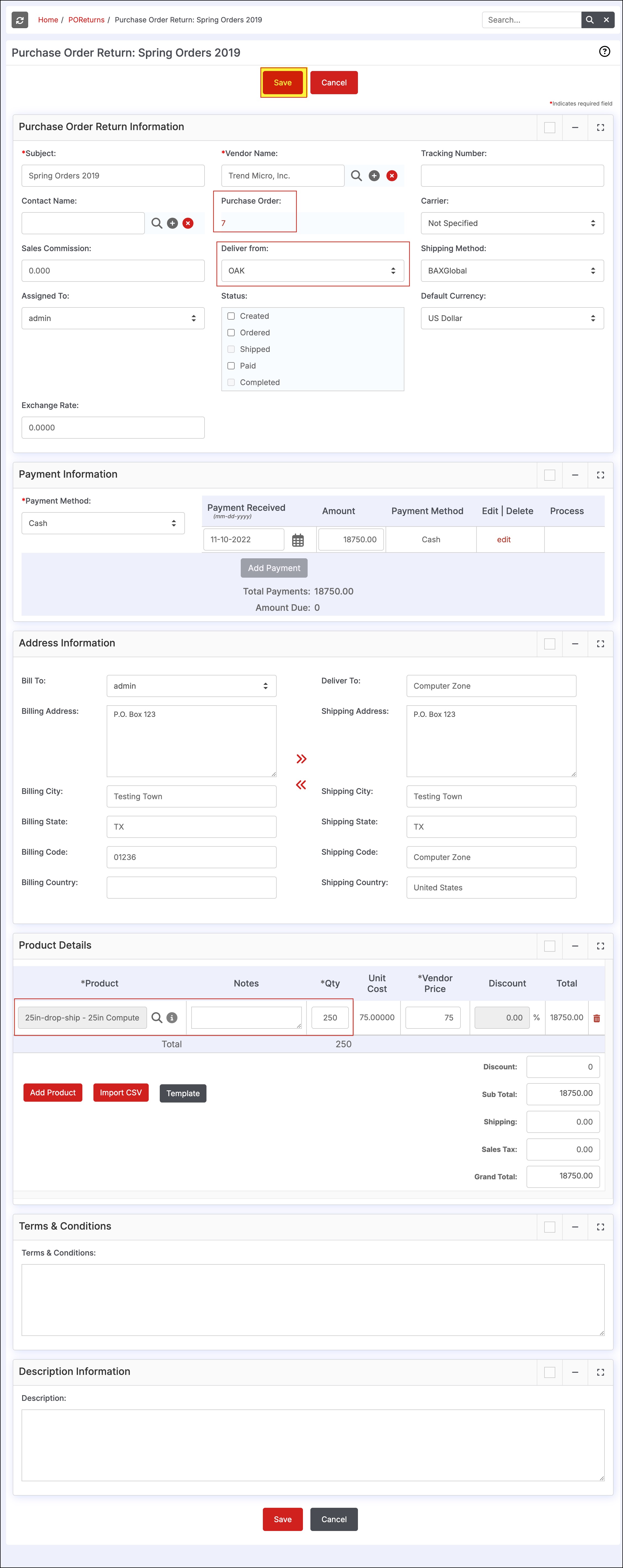Check the Paid status checkbox
This screenshot has width=623, height=1568.
click(x=231, y=366)
